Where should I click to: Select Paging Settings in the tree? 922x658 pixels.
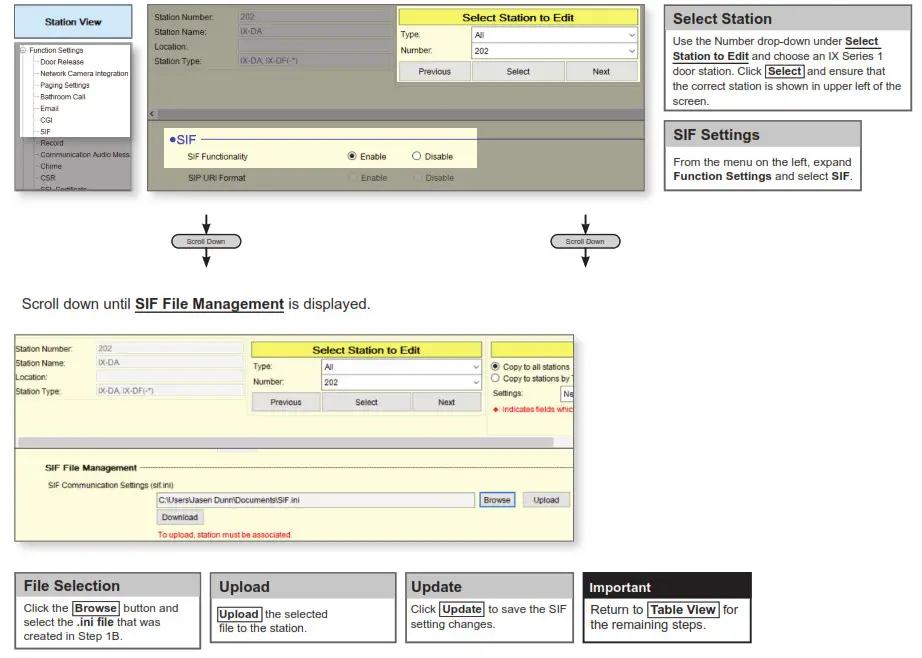pyautogui.click(x=65, y=85)
